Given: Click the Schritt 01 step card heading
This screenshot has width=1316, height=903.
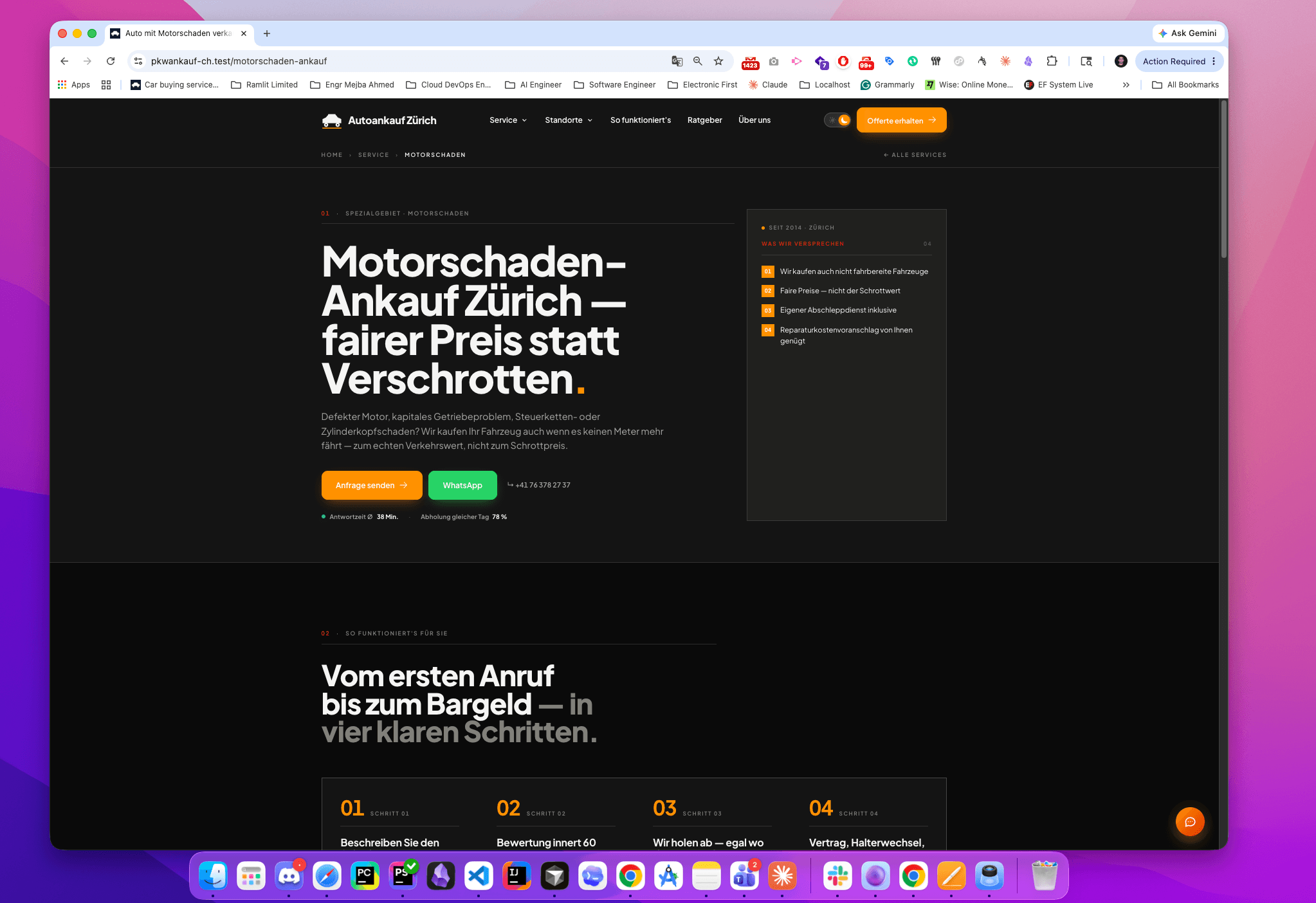Looking at the screenshot, I should click(390, 843).
